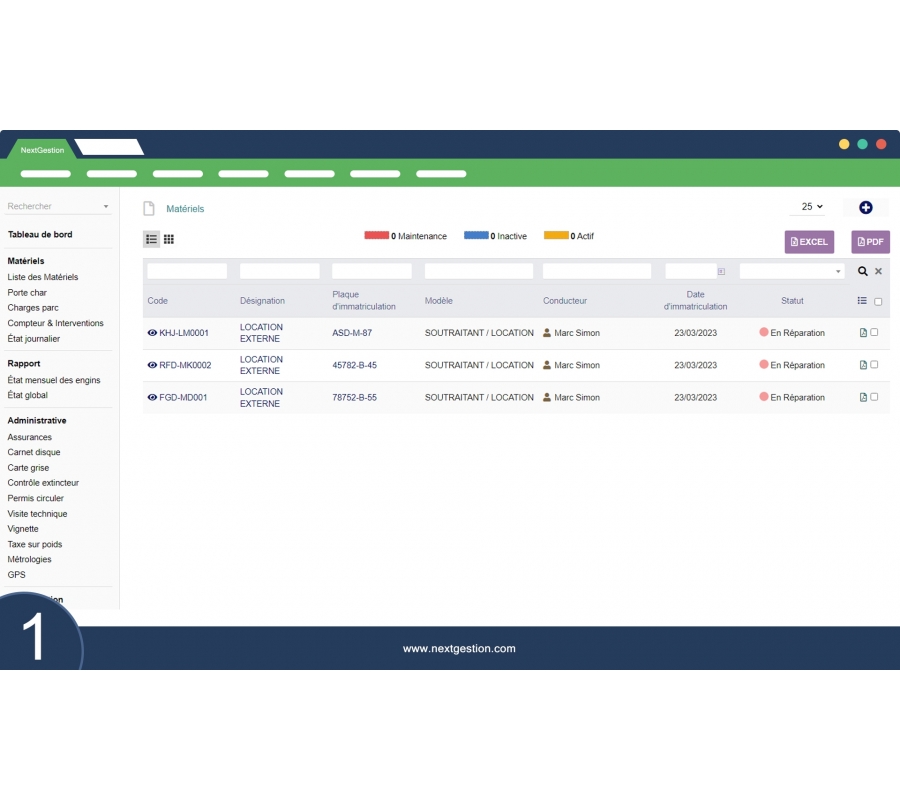900x800 pixels.
Task: Export table with EXCEL button
Action: tap(809, 242)
